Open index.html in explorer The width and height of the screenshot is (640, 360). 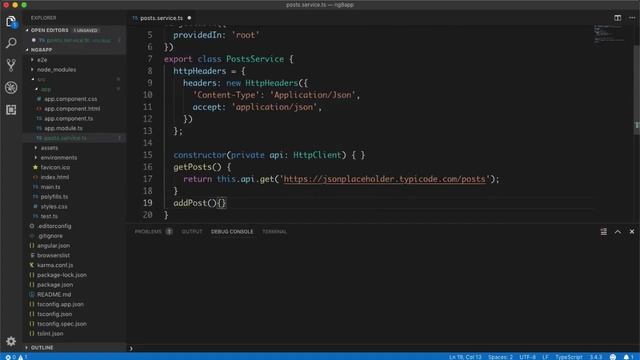54,177
